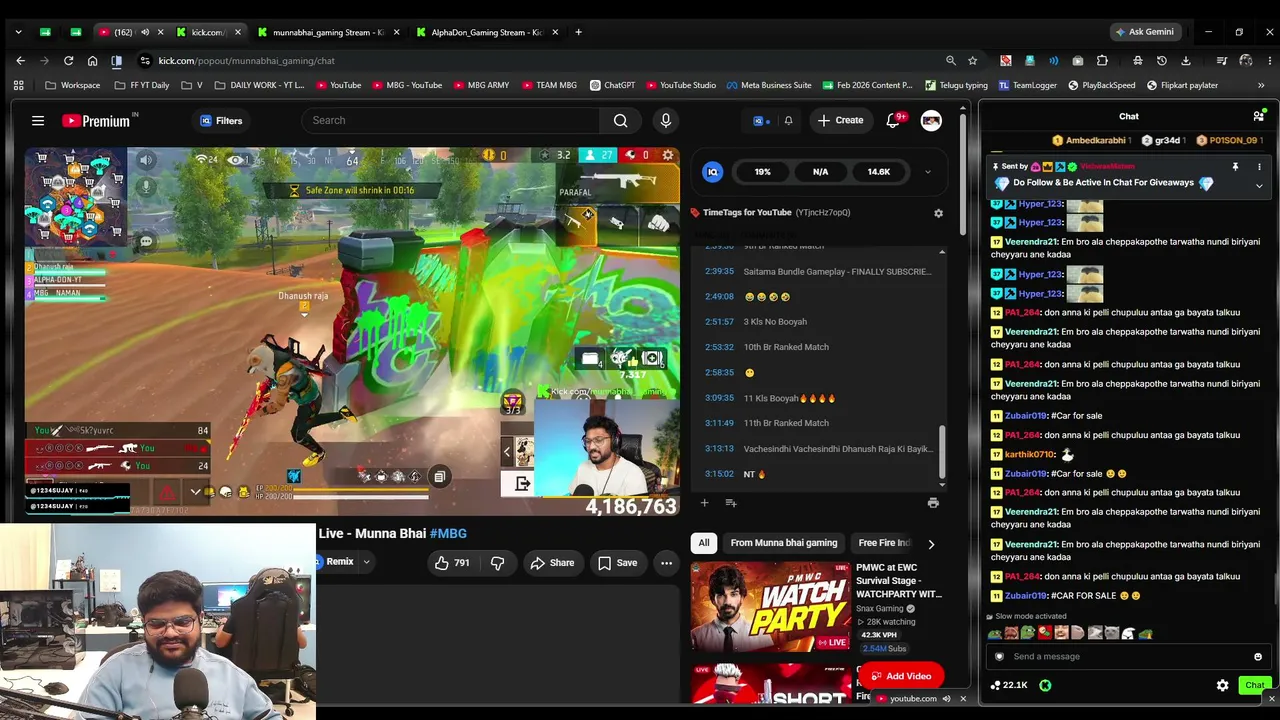Viewport: 1280px width, 720px height.
Task: Click the green Kick icon beside 22.1K
Action: coord(1045,685)
